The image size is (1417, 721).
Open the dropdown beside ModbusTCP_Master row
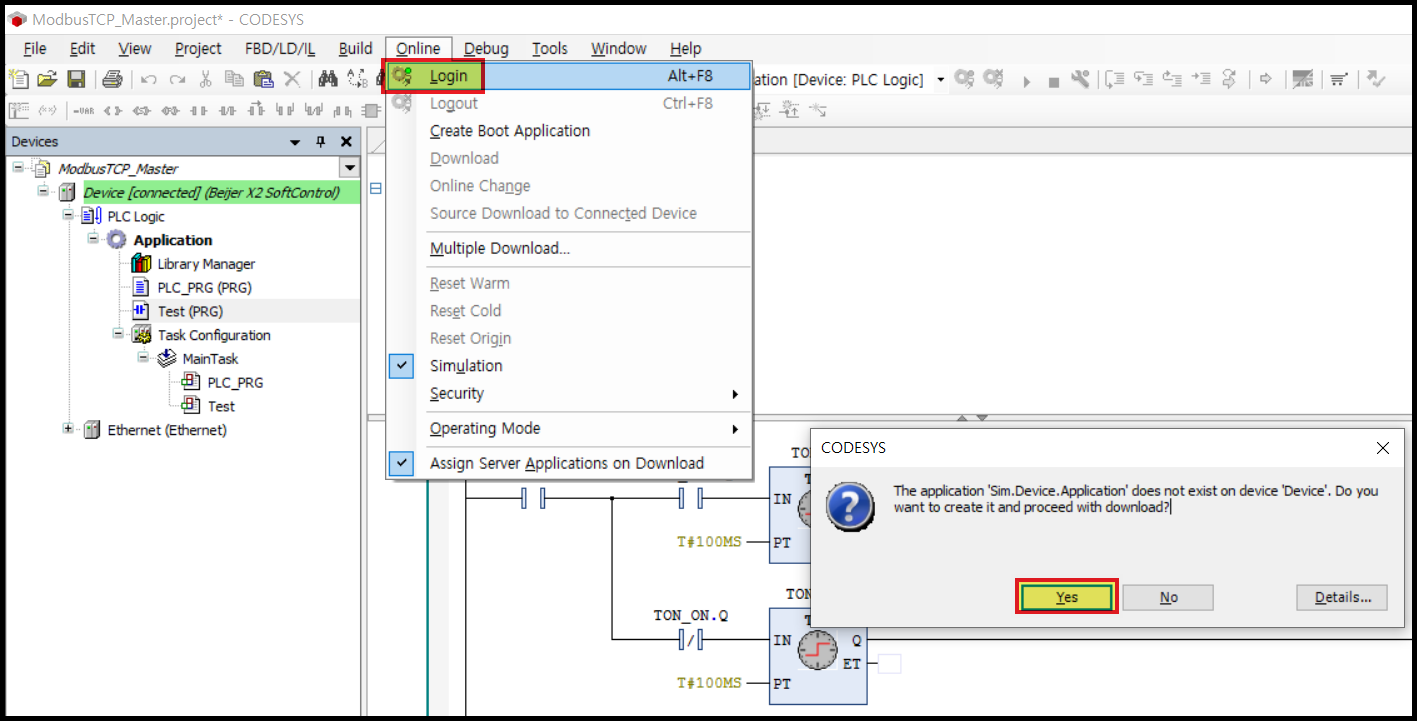tap(349, 168)
